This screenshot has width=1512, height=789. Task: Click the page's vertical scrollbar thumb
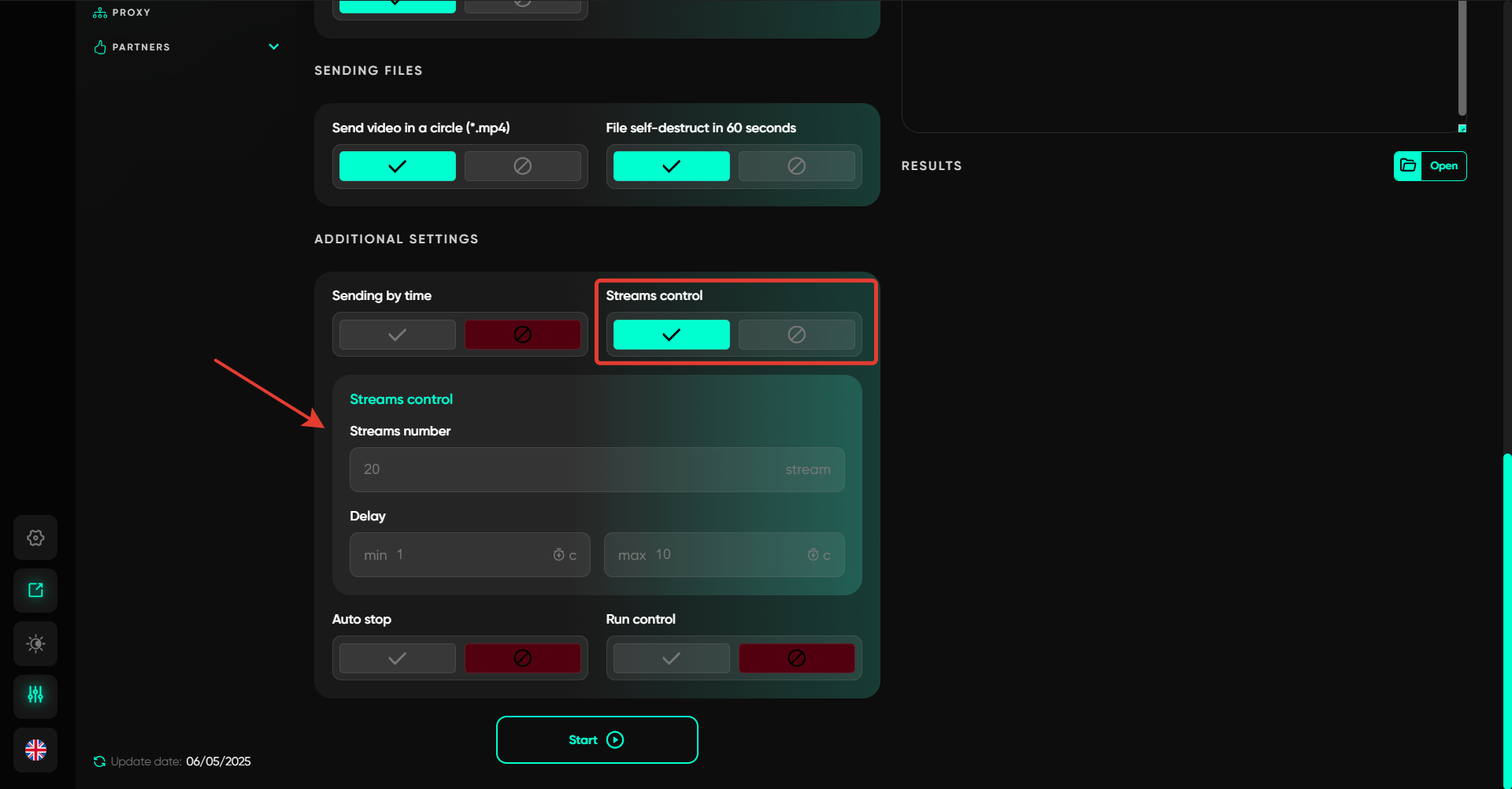point(1506,614)
